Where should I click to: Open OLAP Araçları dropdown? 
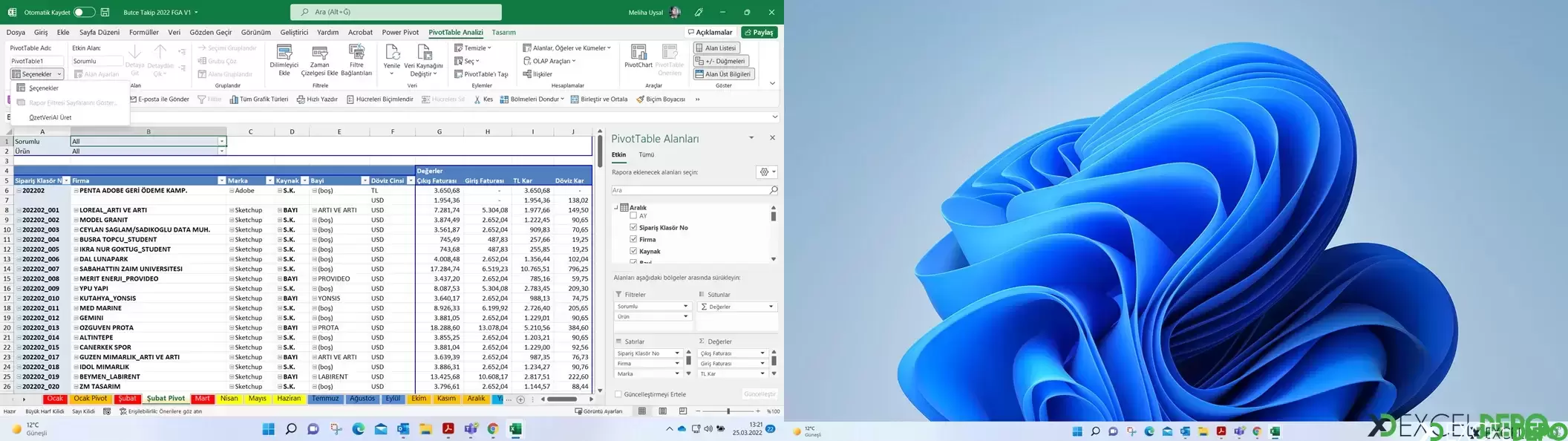pos(550,62)
